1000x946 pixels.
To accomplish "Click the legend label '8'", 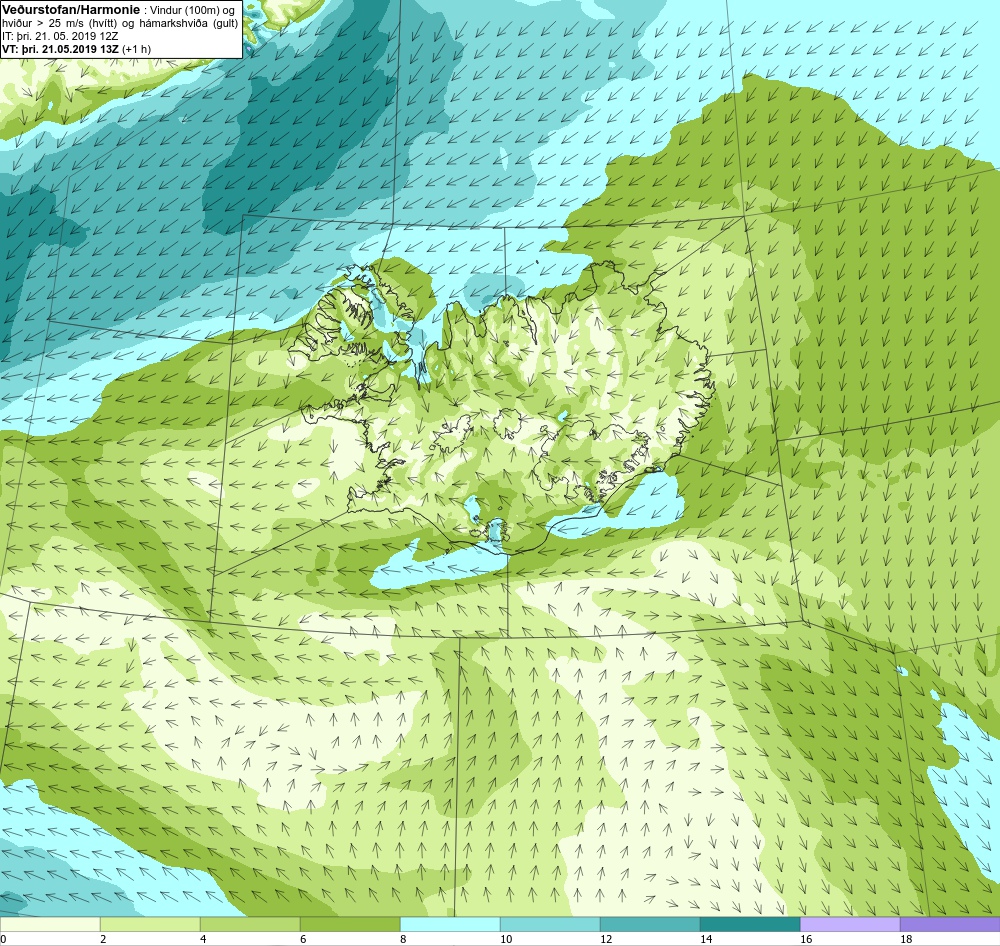I will pos(403,939).
